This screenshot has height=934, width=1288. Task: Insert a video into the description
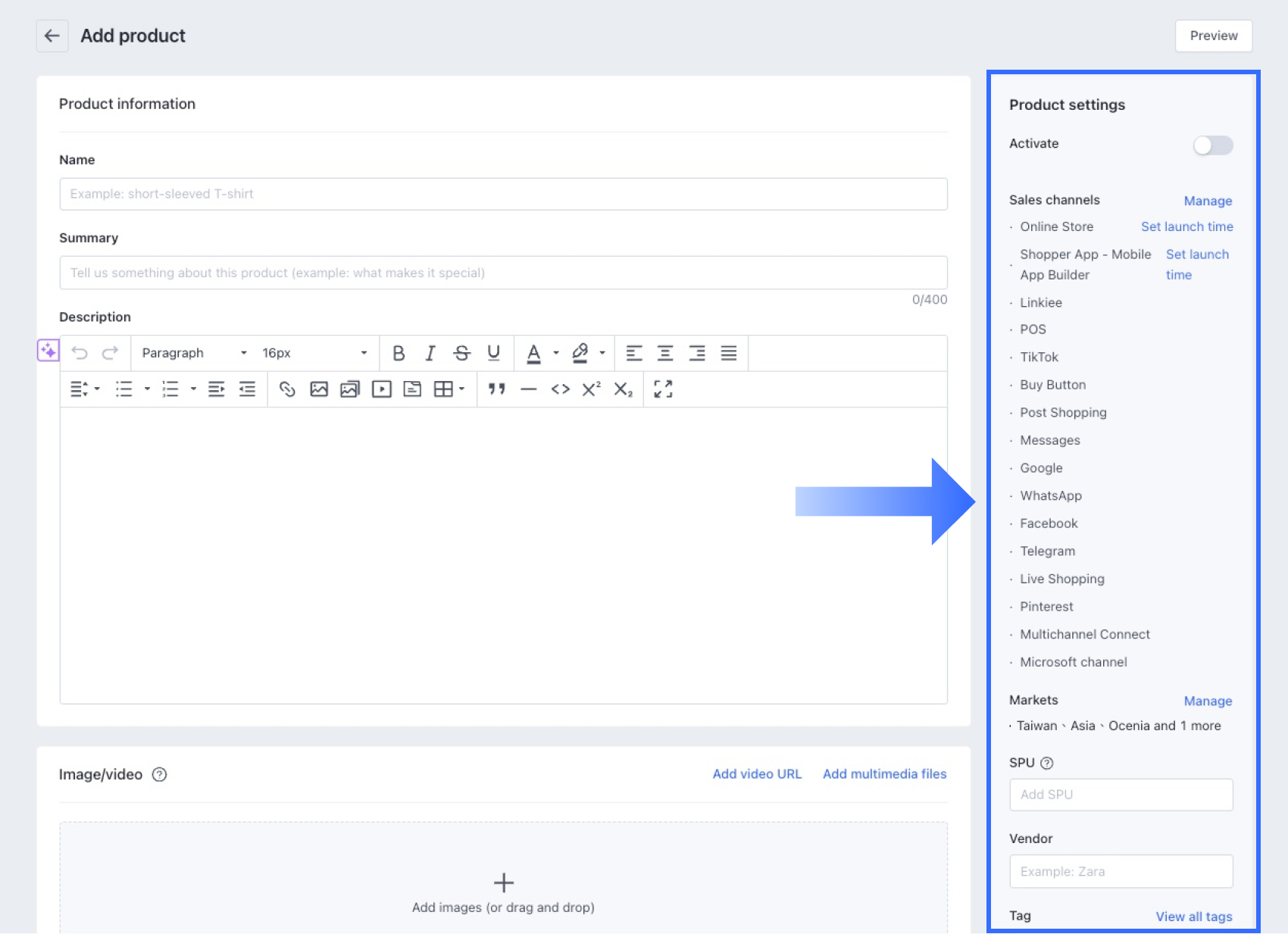(x=381, y=389)
